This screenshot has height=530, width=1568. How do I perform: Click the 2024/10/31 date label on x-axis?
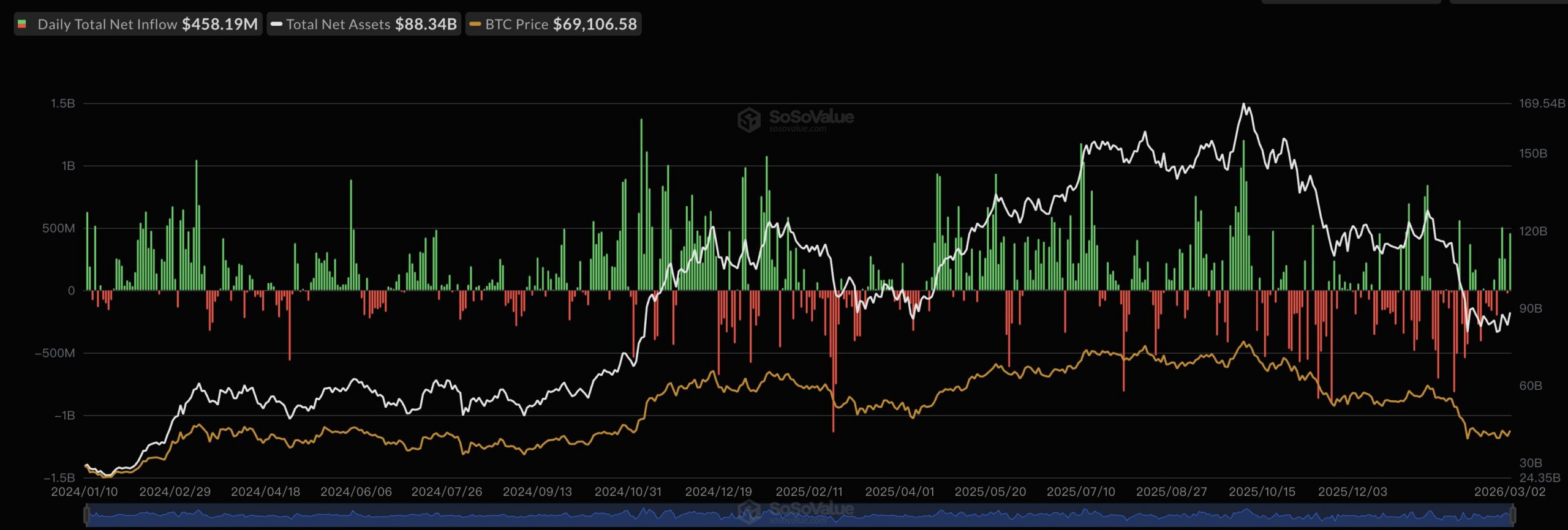(628, 491)
